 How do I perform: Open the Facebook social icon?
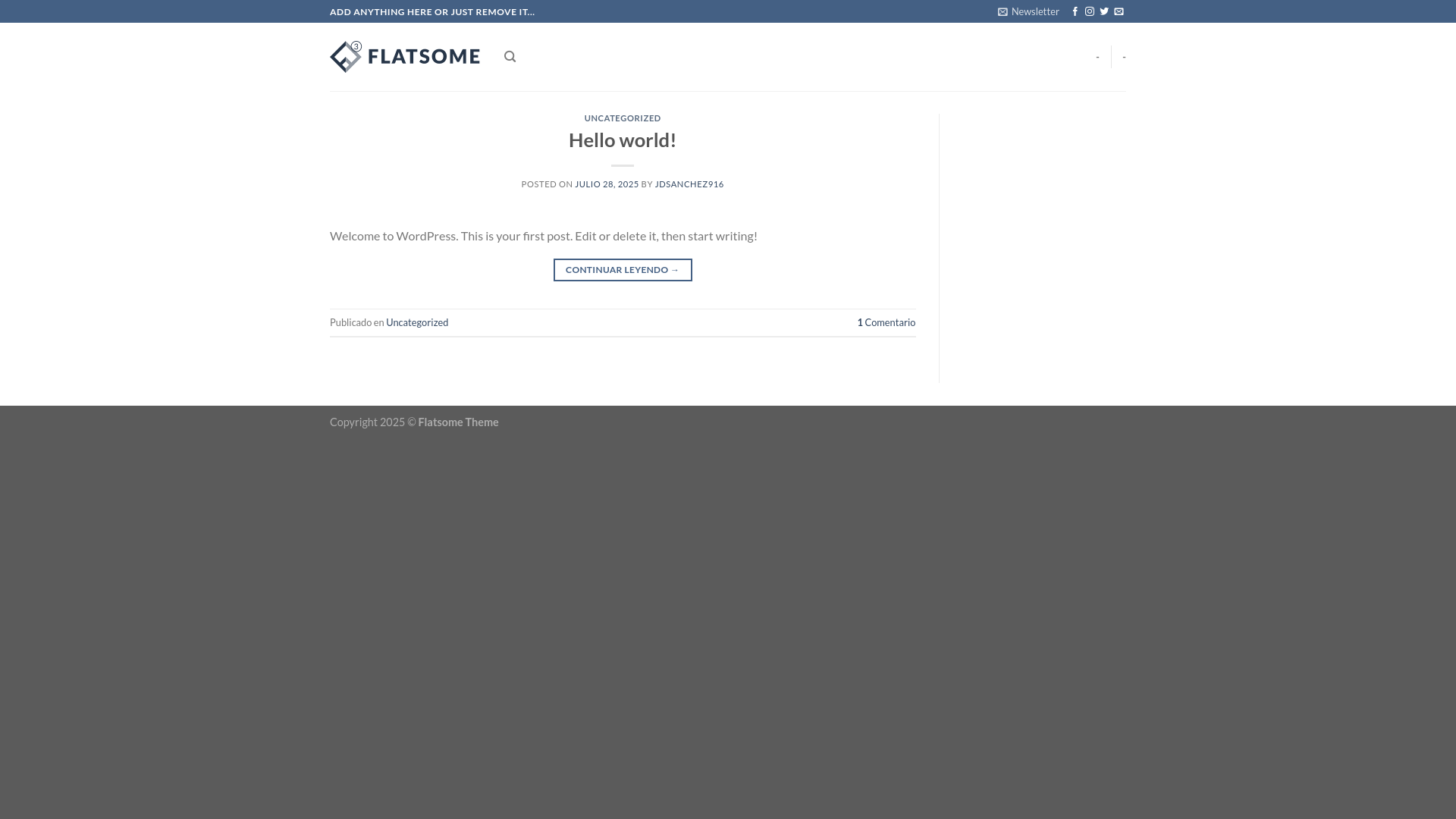click(x=1075, y=11)
